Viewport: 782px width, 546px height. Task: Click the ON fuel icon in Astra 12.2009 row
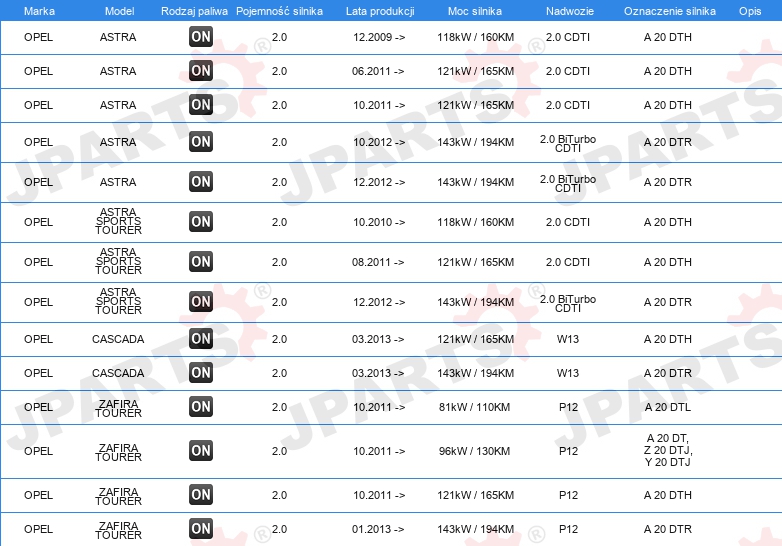click(201, 36)
